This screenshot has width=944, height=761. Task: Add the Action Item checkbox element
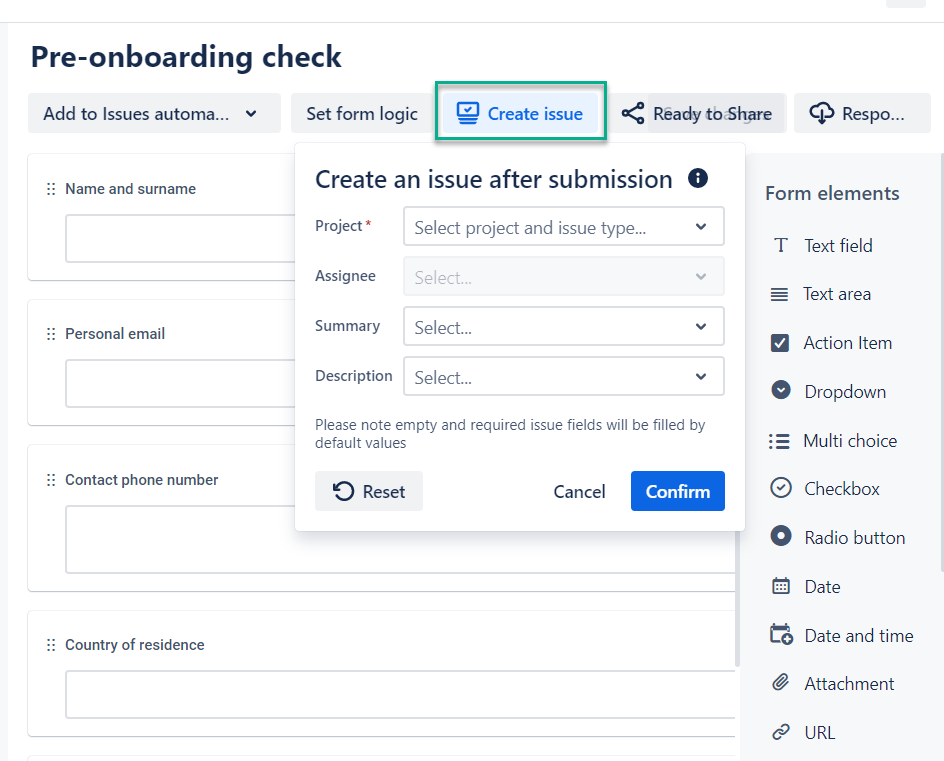click(781, 343)
